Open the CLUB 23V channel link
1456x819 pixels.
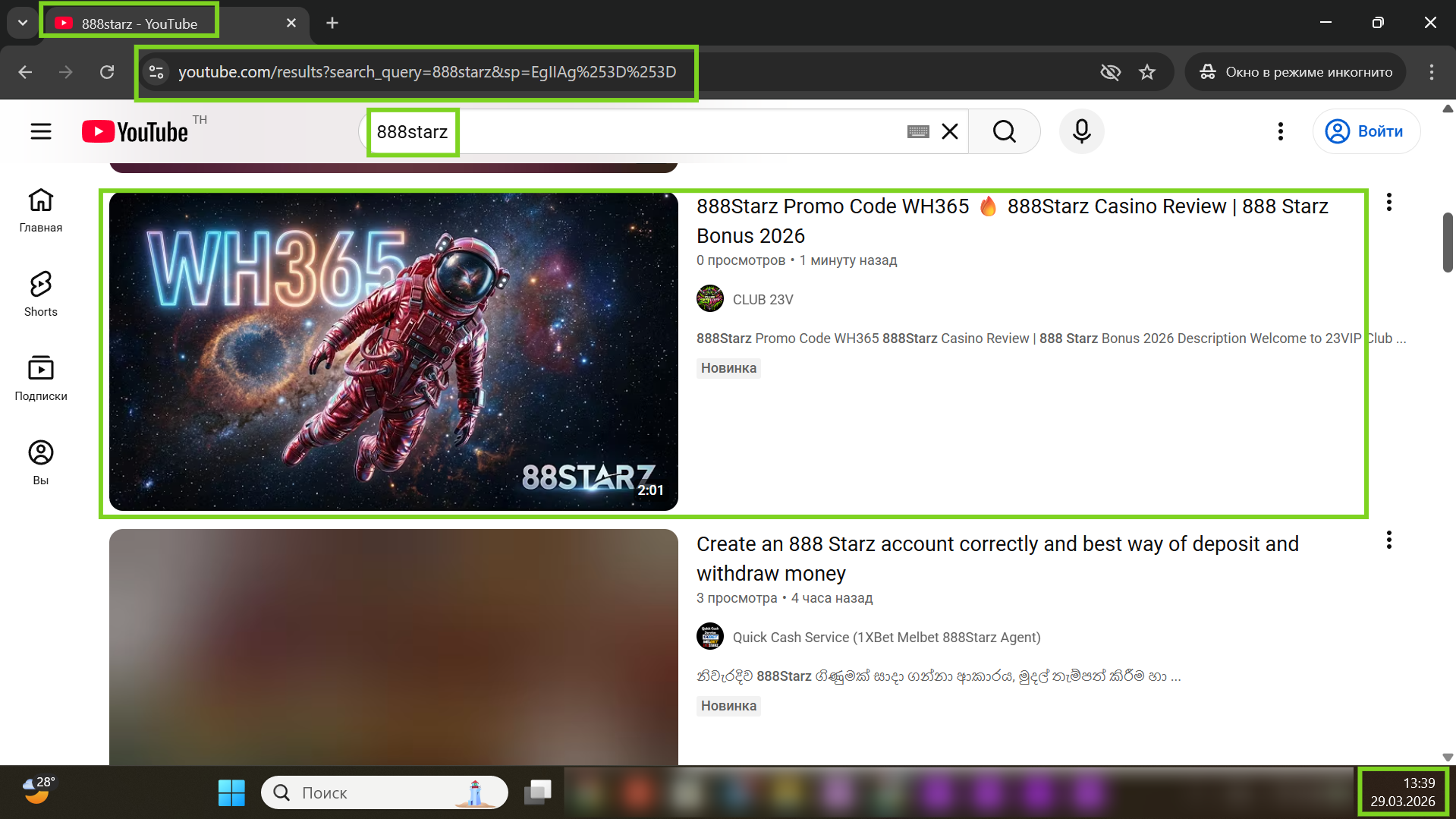[763, 300]
